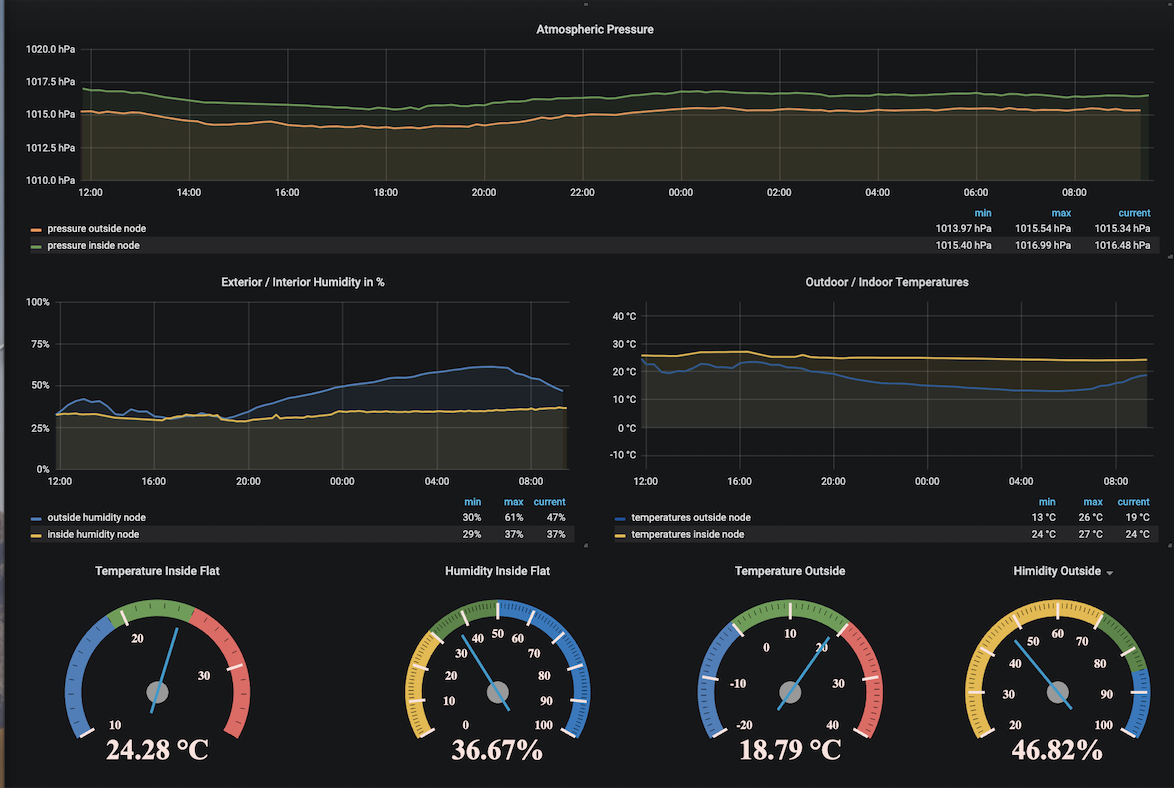This screenshot has width=1174, height=788.
Task: Sort humidity legend by current column
Action: 550,502
